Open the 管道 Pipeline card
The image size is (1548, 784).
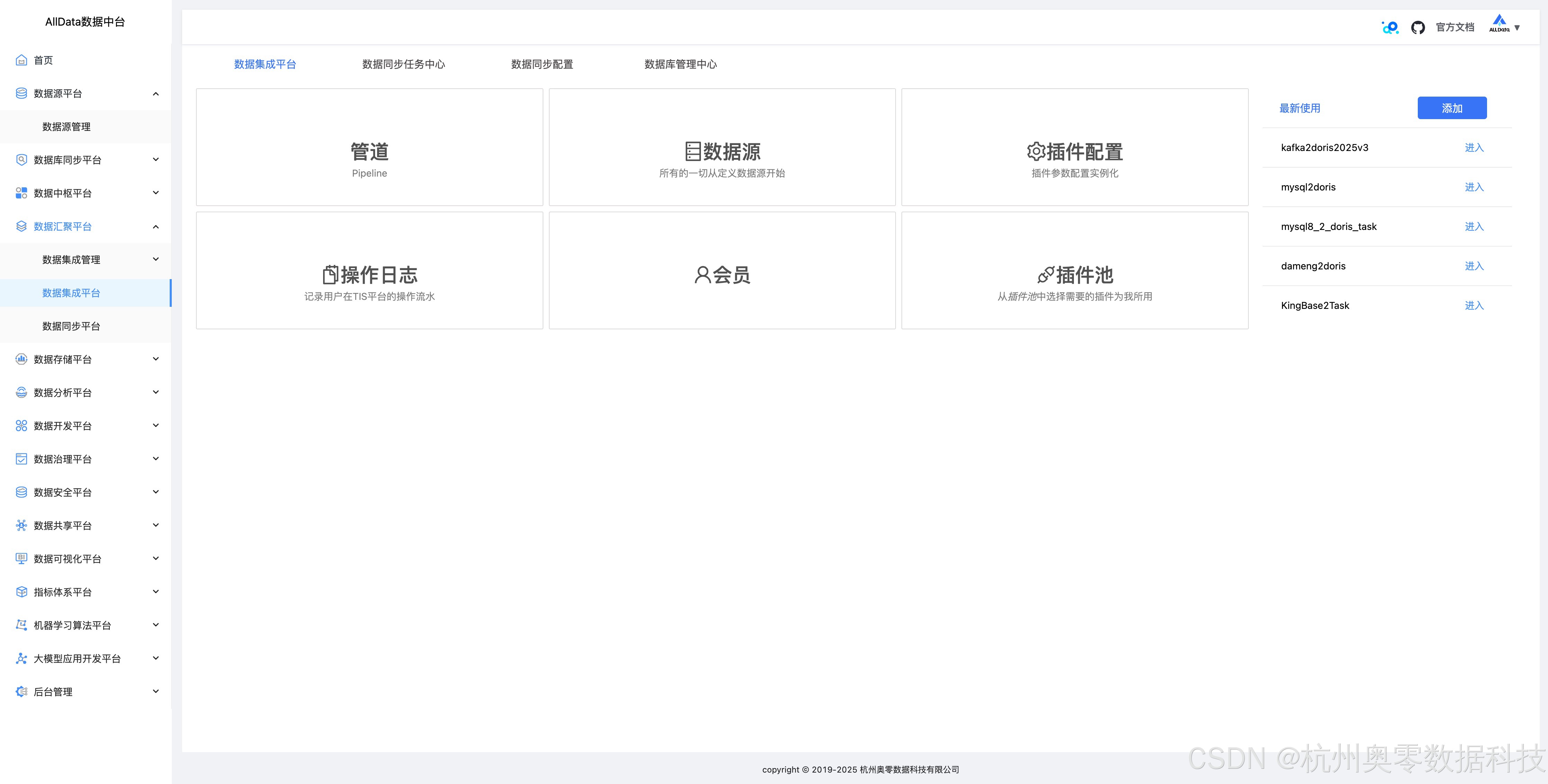(370, 147)
